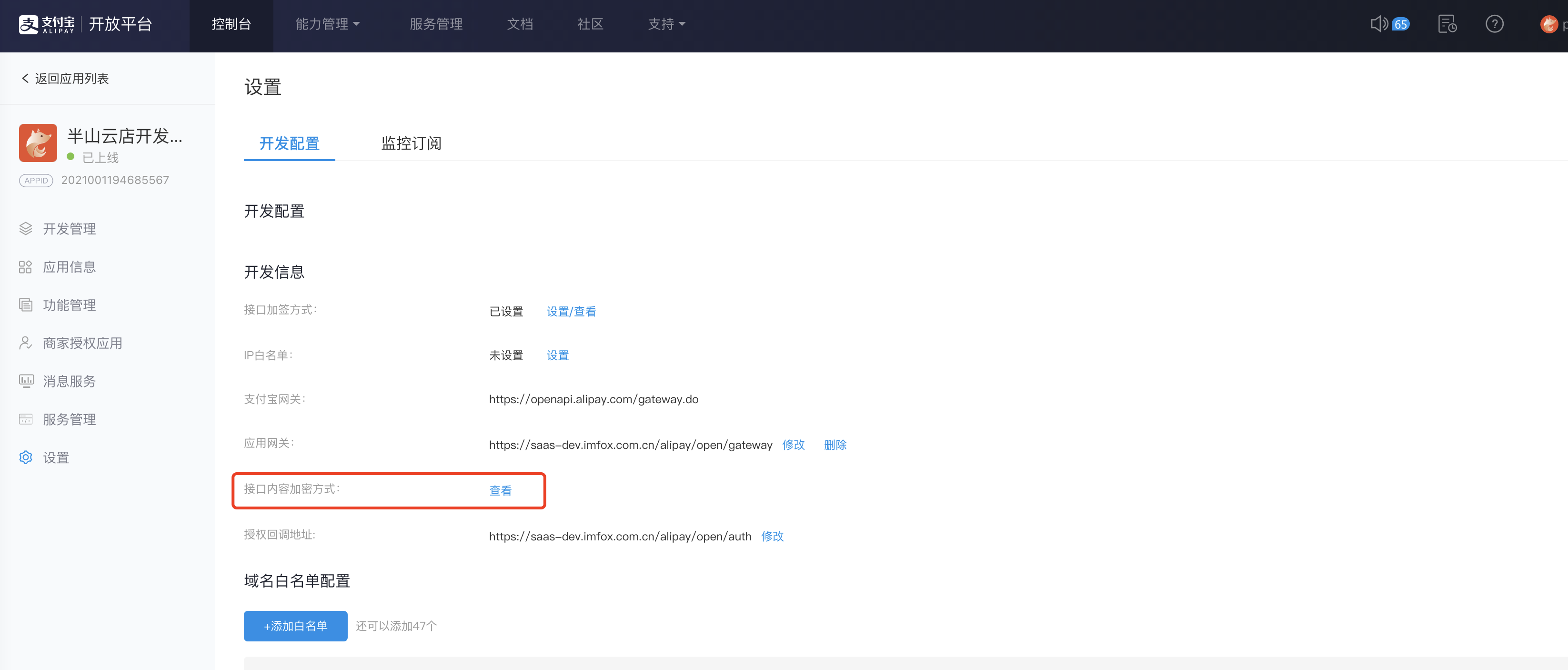1568x670 pixels.
Task: Expand the 能力管理 dropdown menu
Action: point(328,24)
